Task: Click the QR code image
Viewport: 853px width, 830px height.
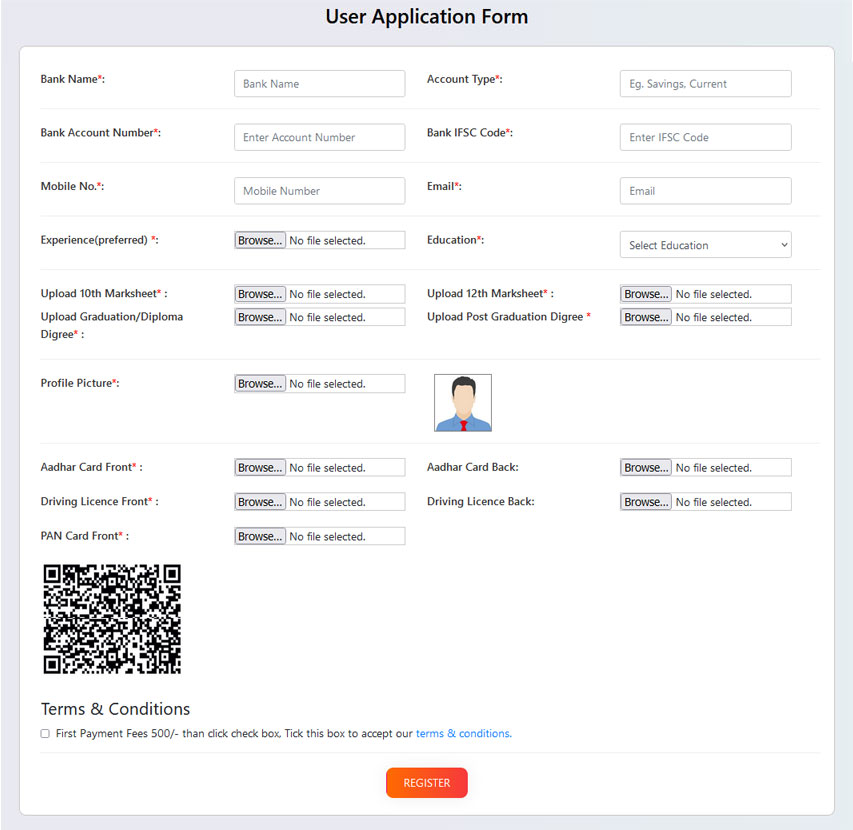Action: (x=112, y=619)
